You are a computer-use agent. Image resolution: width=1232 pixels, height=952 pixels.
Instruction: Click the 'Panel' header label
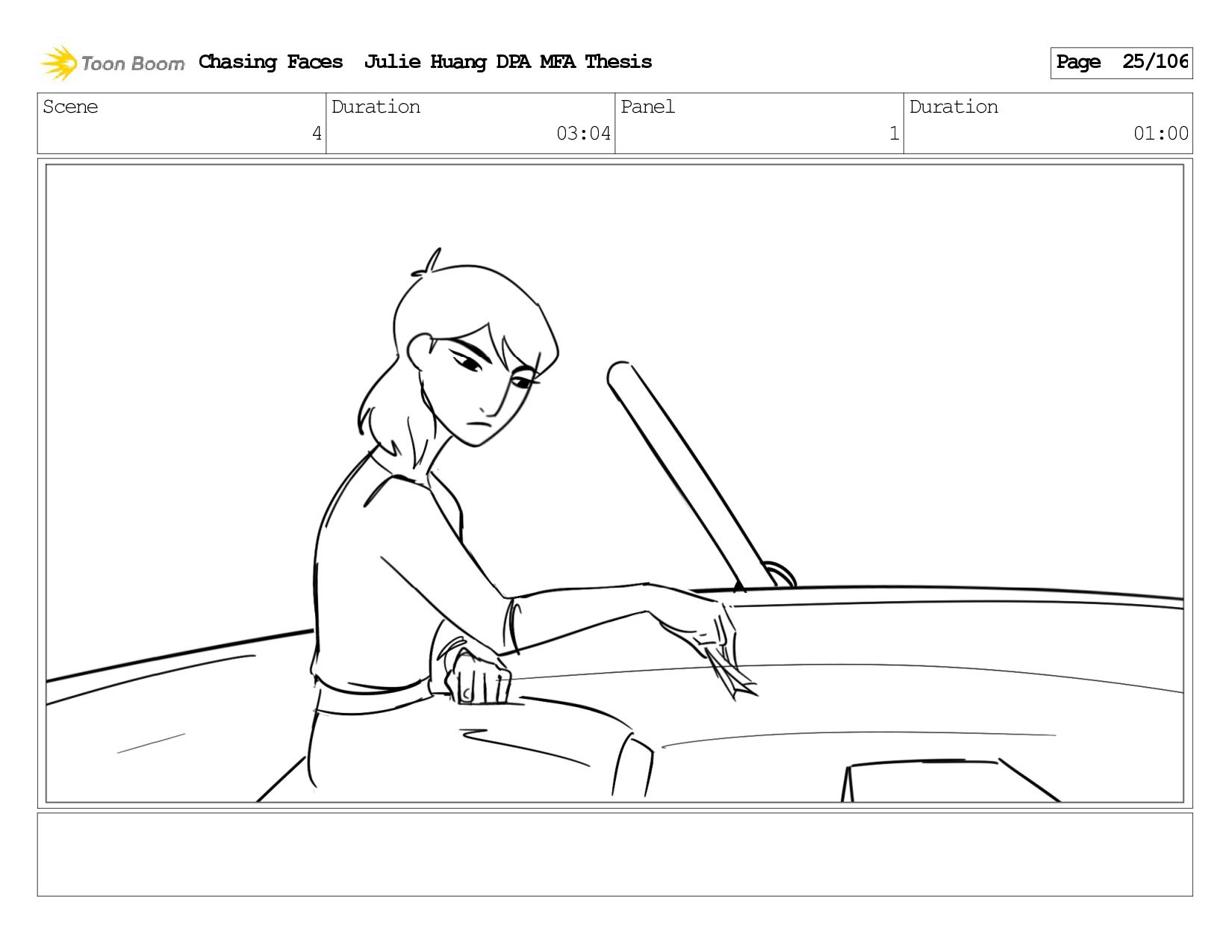pos(647,107)
